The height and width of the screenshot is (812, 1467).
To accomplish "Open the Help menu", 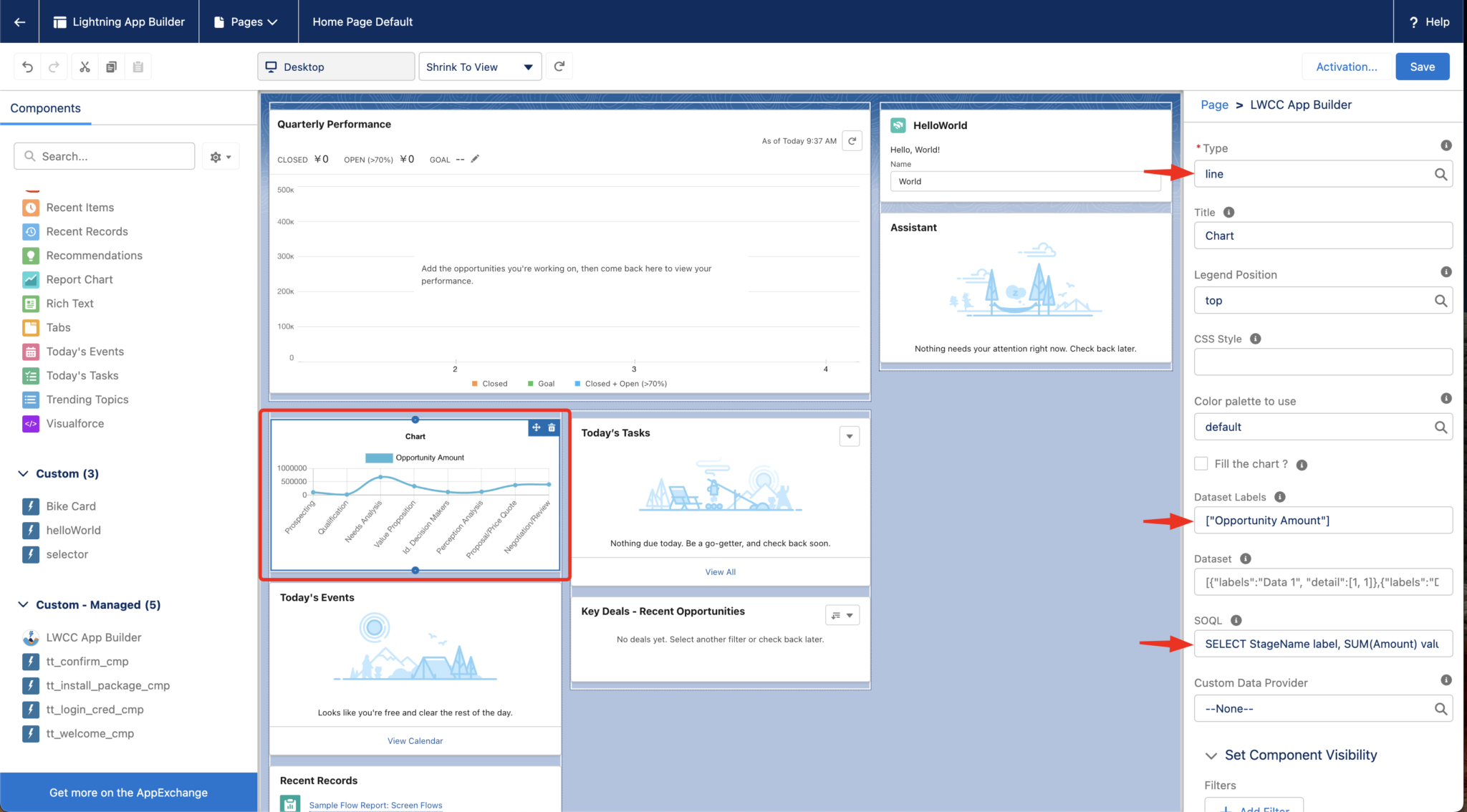I will pyautogui.click(x=1428, y=21).
